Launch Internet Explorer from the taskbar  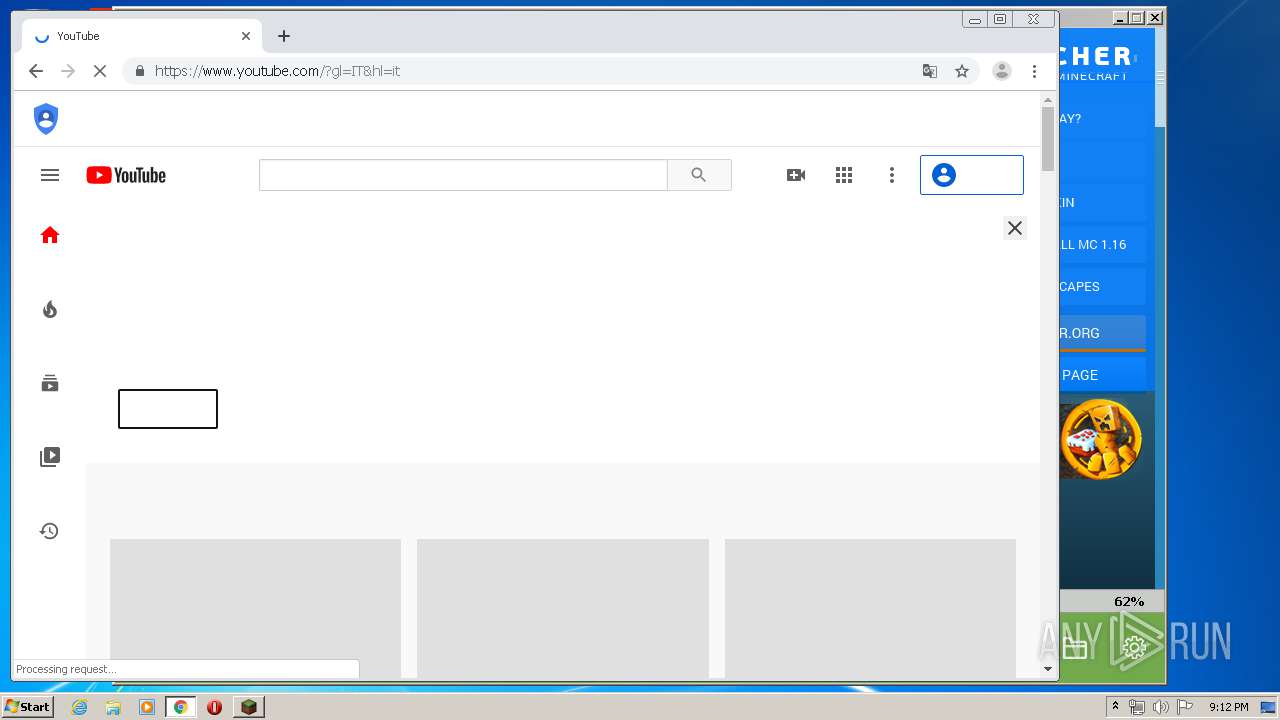click(80, 707)
